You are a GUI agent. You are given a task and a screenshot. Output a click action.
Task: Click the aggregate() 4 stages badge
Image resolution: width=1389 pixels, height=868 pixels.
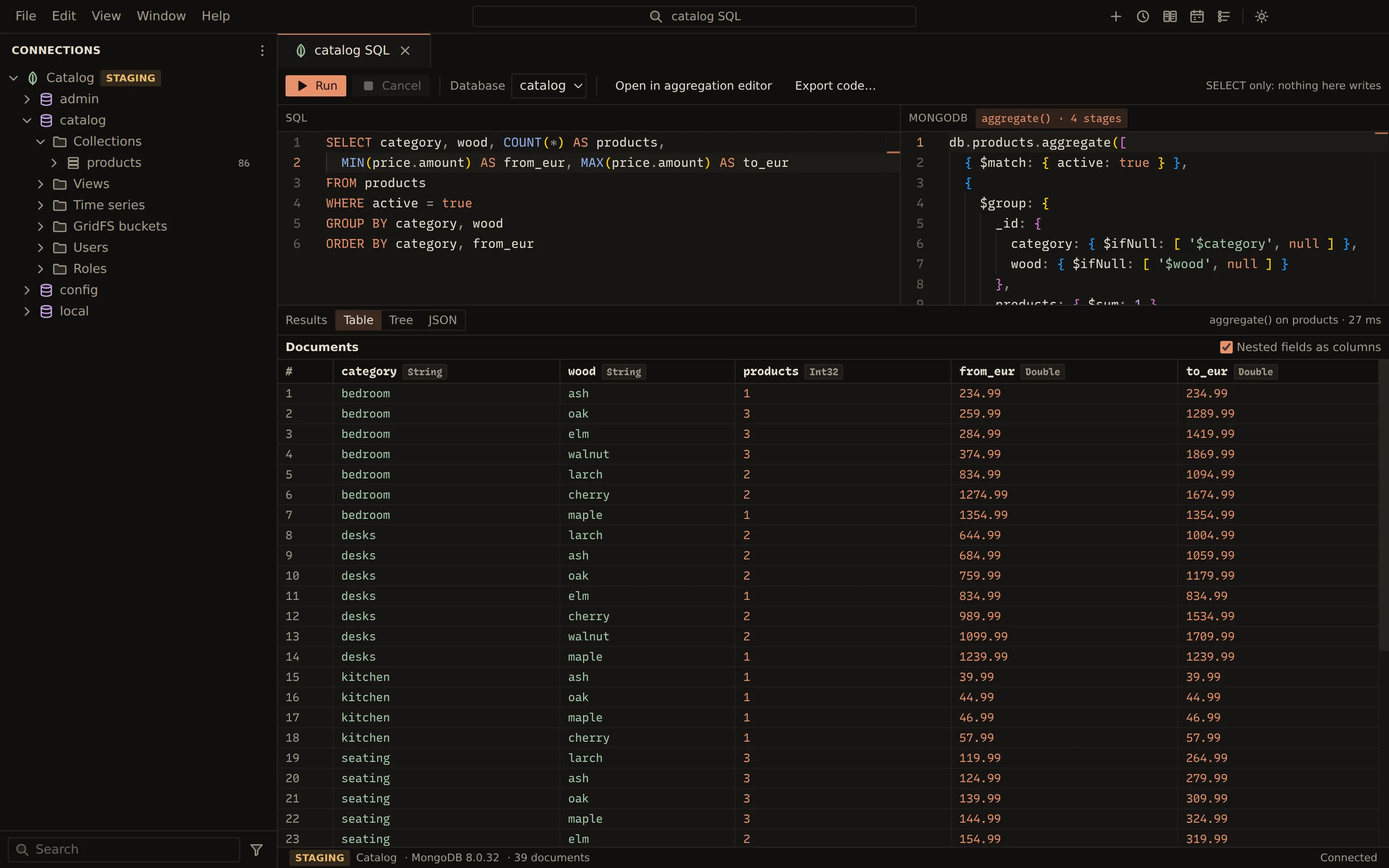[1051, 119]
